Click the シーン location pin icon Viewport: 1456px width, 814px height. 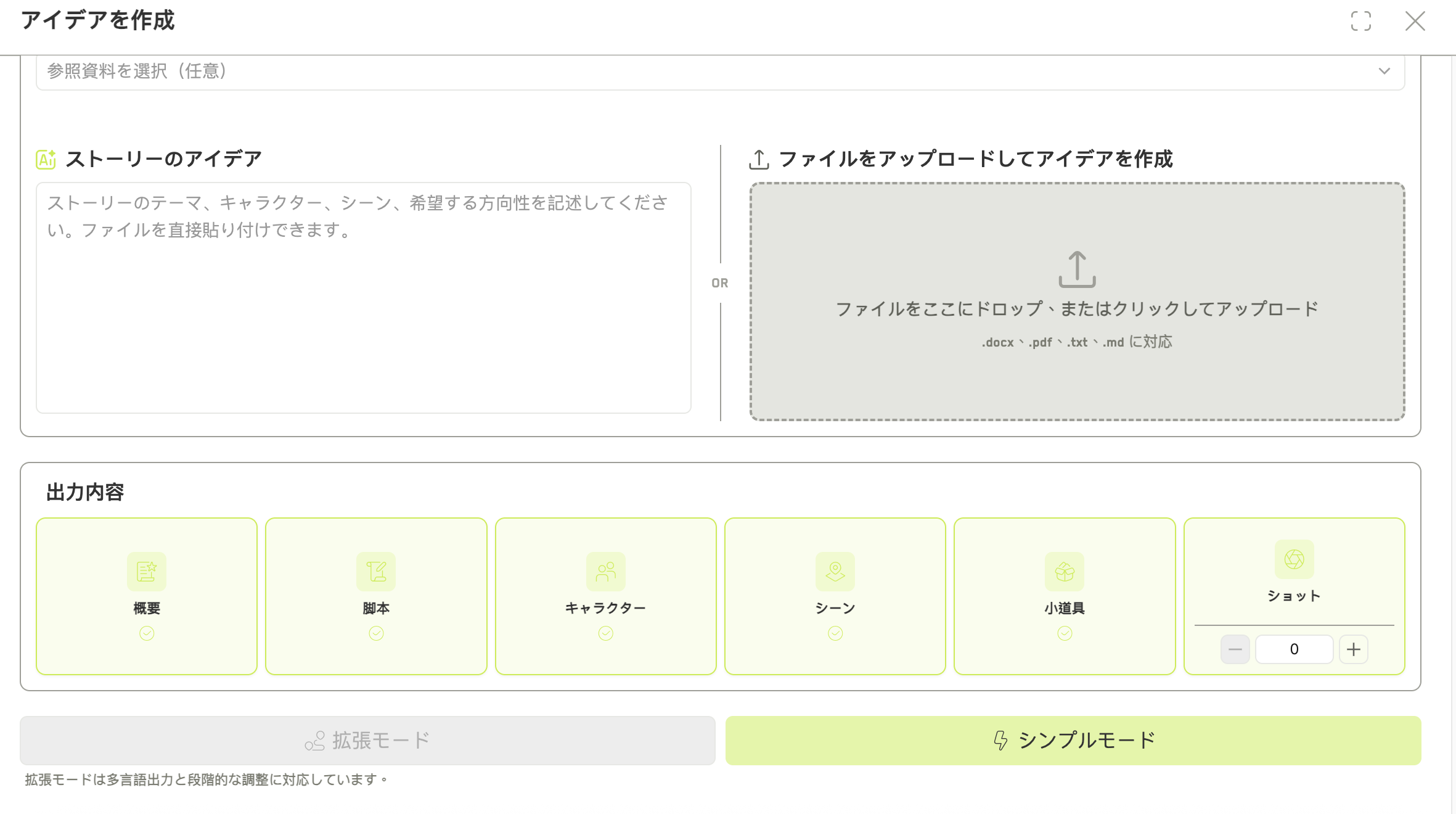(x=835, y=572)
